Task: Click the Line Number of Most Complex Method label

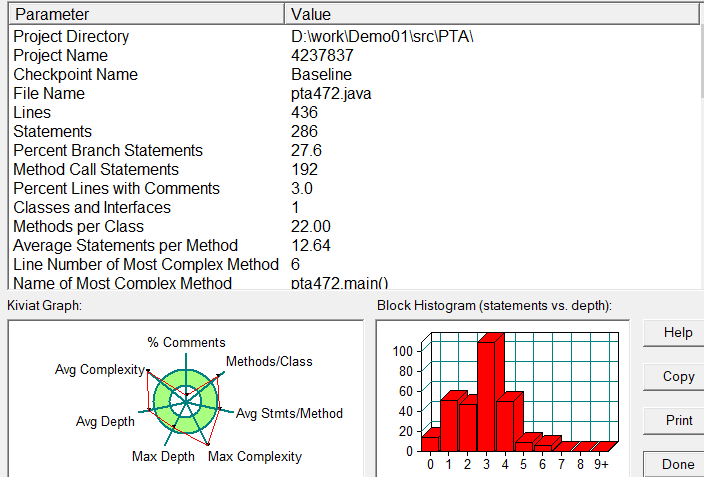Action: pyautogui.click(x=146, y=264)
